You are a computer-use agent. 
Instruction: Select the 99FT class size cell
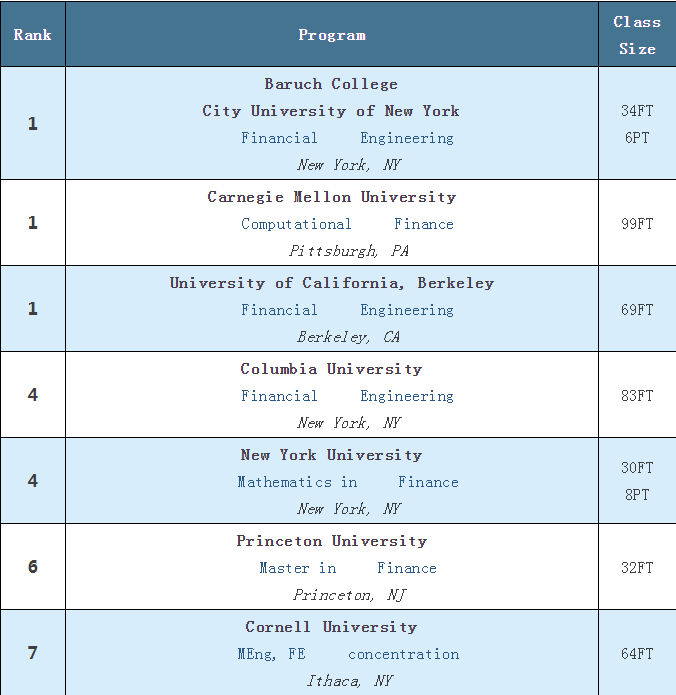point(637,224)
